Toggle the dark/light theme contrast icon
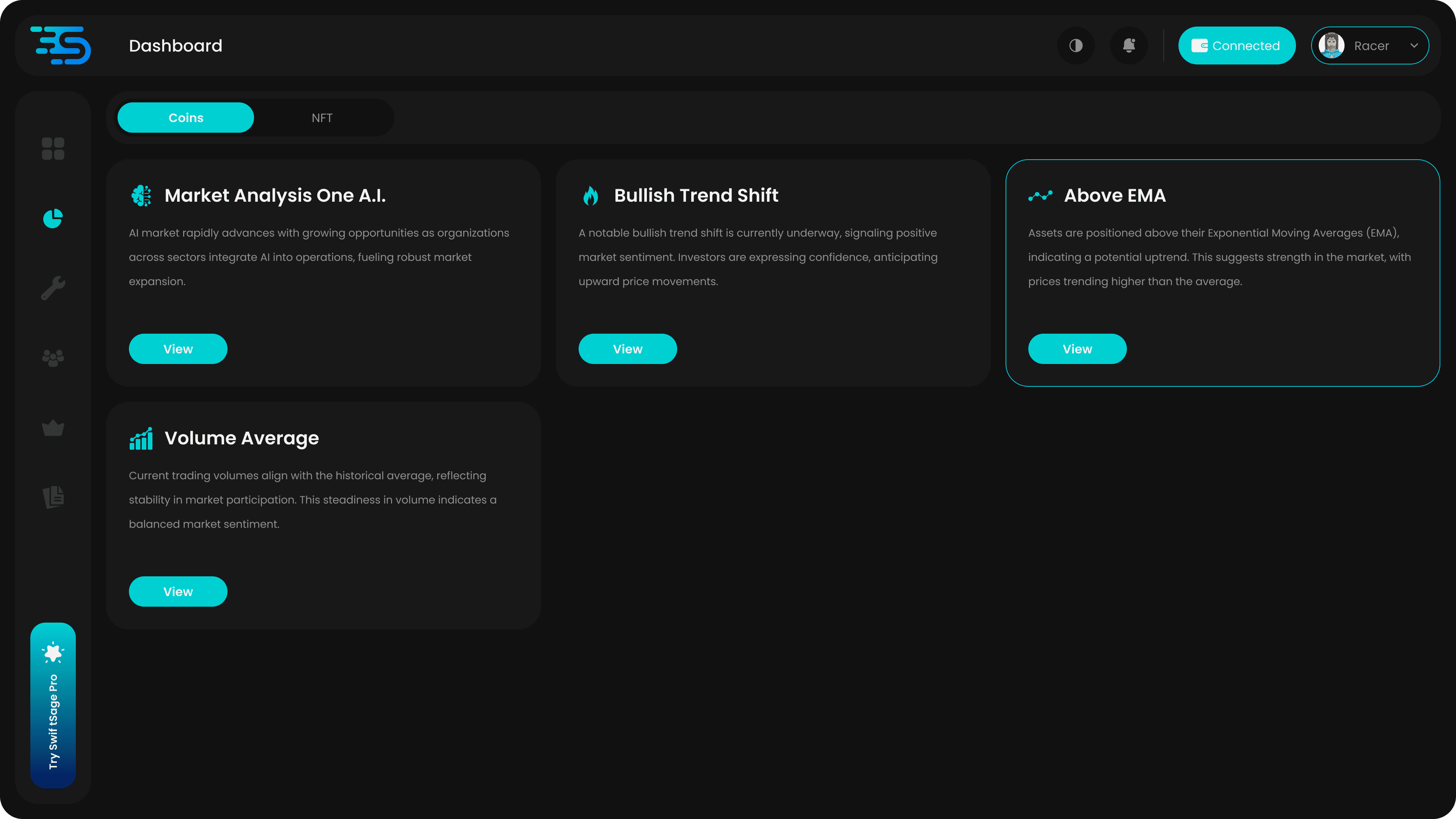The image size is (1456, 819). click(x=1076, y=45)
